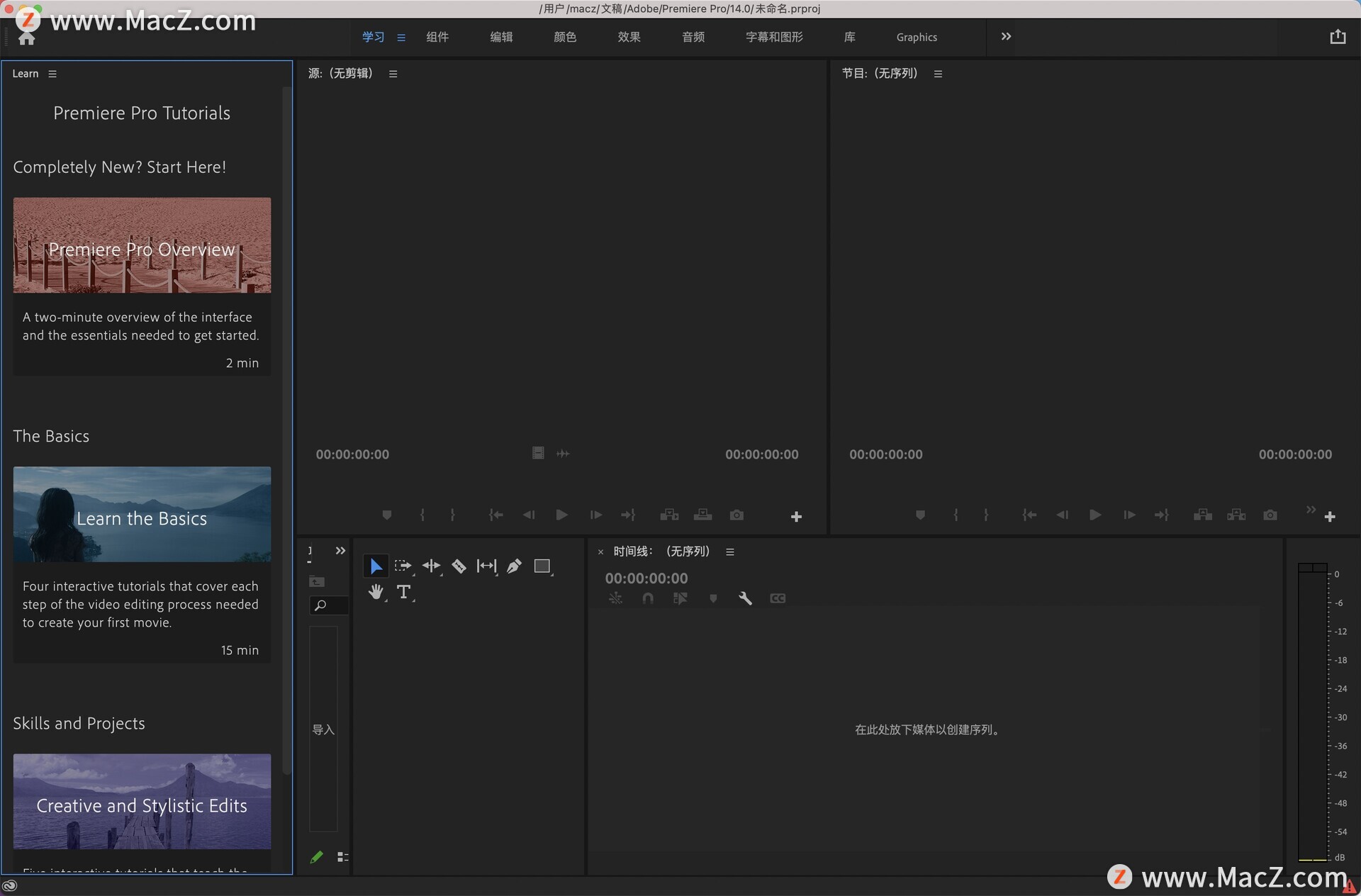Click Overwrite button in Source monitor
Image resolution: width=1361 pixels, height=896 pixels.
click(x=702, y=515)
